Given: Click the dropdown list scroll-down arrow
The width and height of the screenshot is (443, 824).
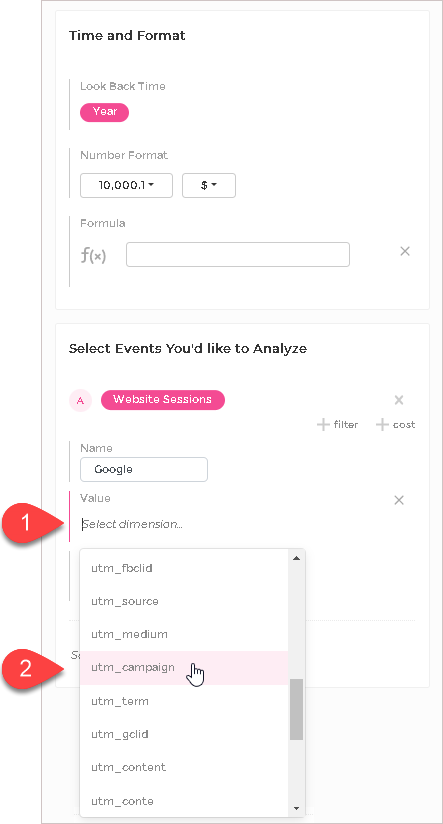Looking at the screenshot, I should coord(296,808).
